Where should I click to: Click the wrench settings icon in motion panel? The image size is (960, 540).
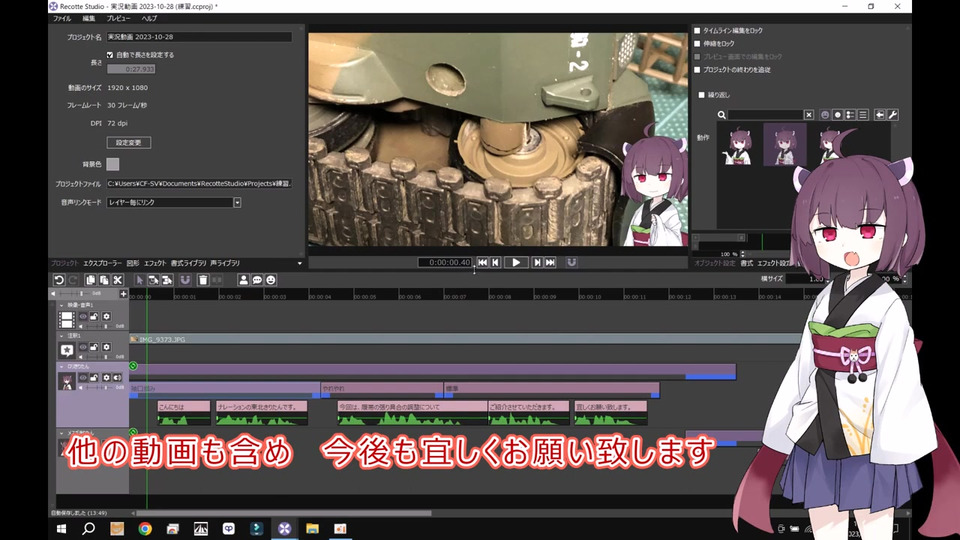point(893,114)
